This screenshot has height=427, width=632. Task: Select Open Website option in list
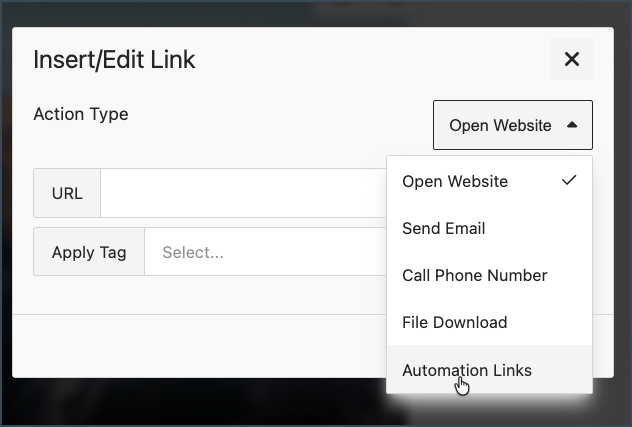[x=489, y=181]
